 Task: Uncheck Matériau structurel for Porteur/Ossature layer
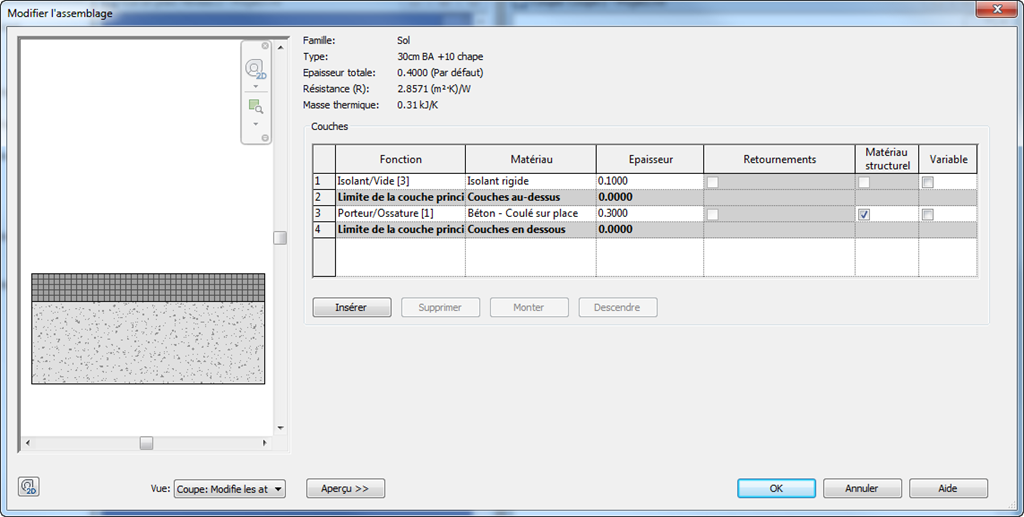[x=864, y=215]
